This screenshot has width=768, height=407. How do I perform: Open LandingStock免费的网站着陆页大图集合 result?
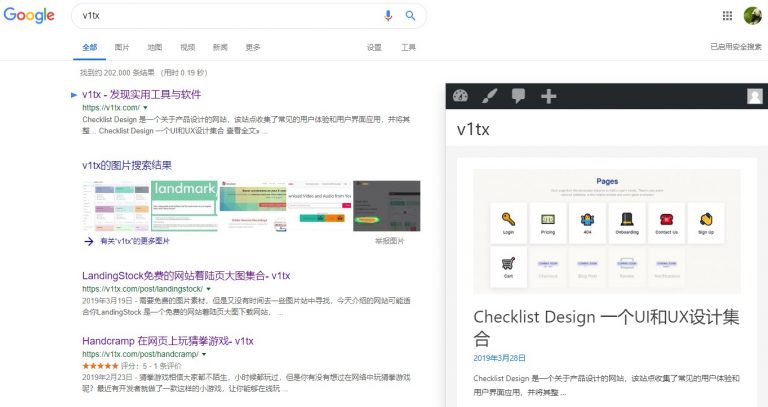tap(186, 276)
